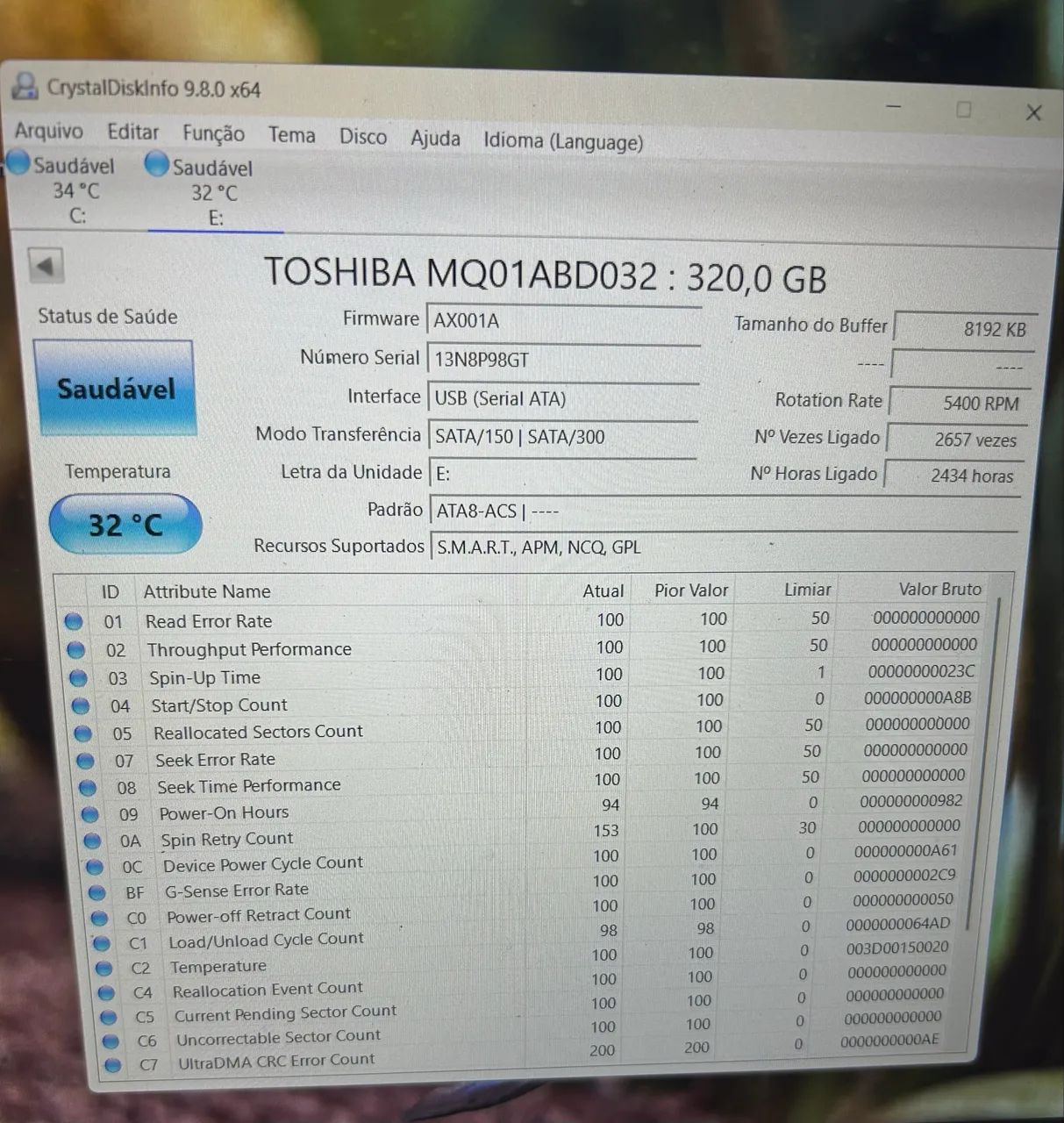This screenshot has height=1123, width=1064.
Task: Click status dot of Power-off Retract Count row
Action: [x=100, y=918]
